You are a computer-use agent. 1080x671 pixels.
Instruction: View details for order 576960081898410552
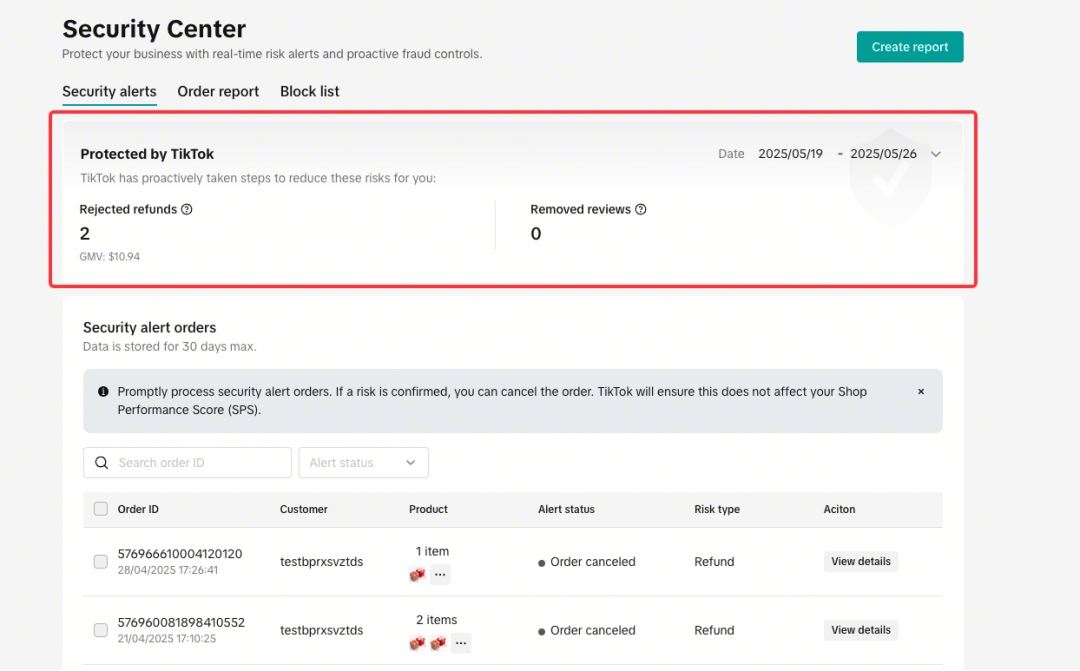click(861, 630)
